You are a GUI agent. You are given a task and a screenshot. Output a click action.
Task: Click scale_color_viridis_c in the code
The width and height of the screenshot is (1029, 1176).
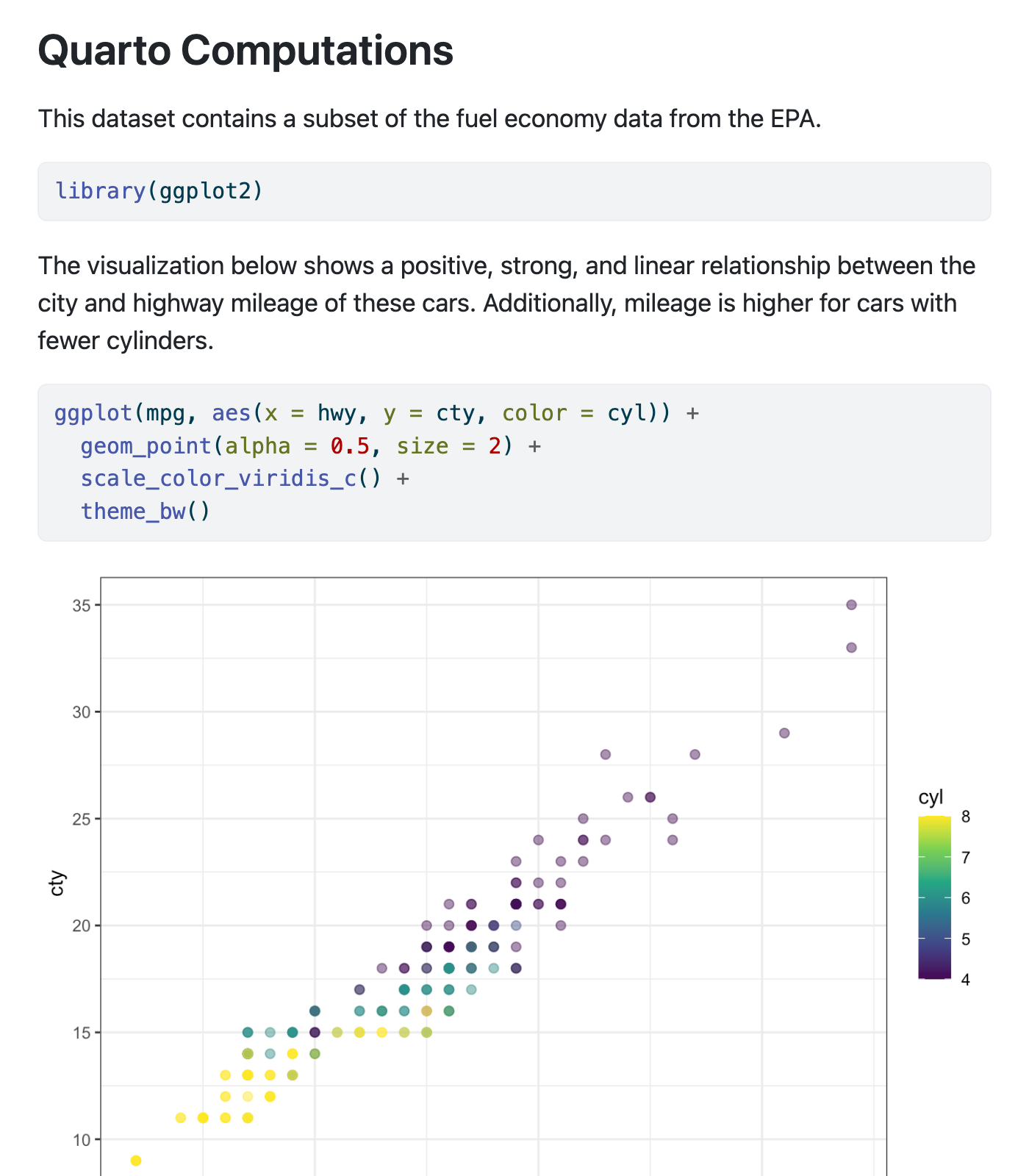(x=218, y=478)
